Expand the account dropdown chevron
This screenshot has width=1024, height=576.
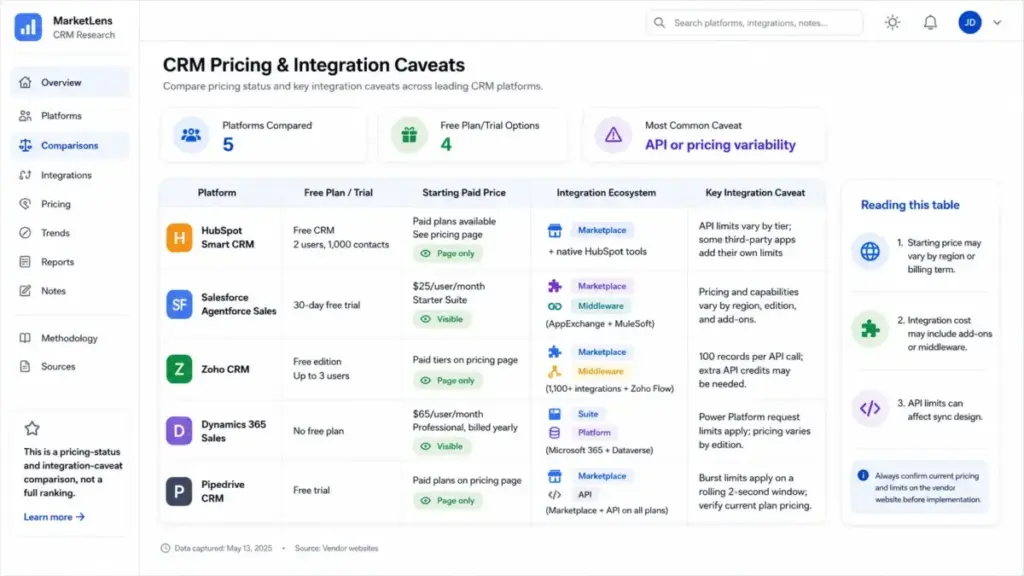[x=997, y=22]
